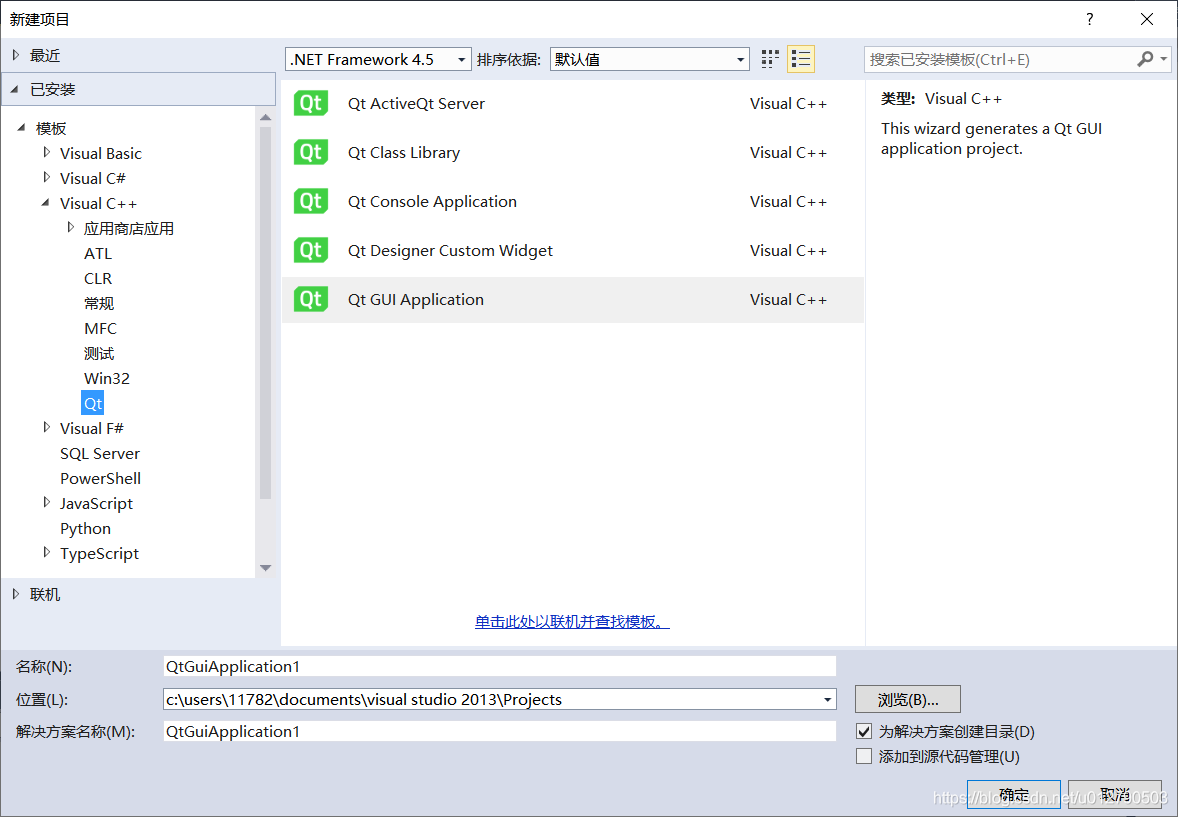
Task: Click the tree scrollbar down arrow
Action: pyautogui.click(x=265, y=568)
